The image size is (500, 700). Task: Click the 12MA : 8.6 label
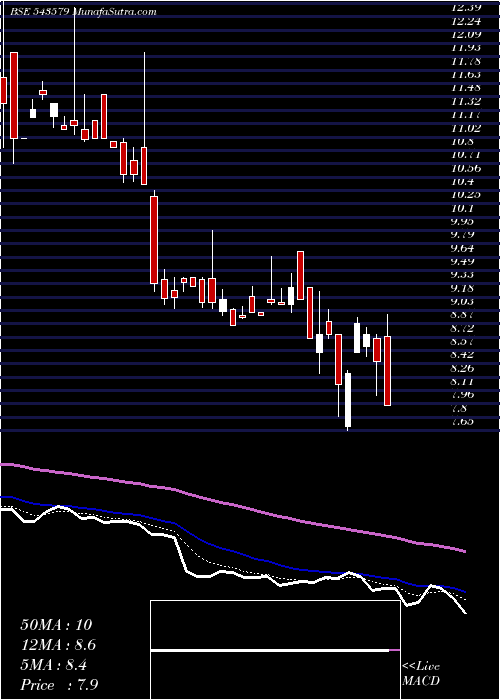point(59,645)
